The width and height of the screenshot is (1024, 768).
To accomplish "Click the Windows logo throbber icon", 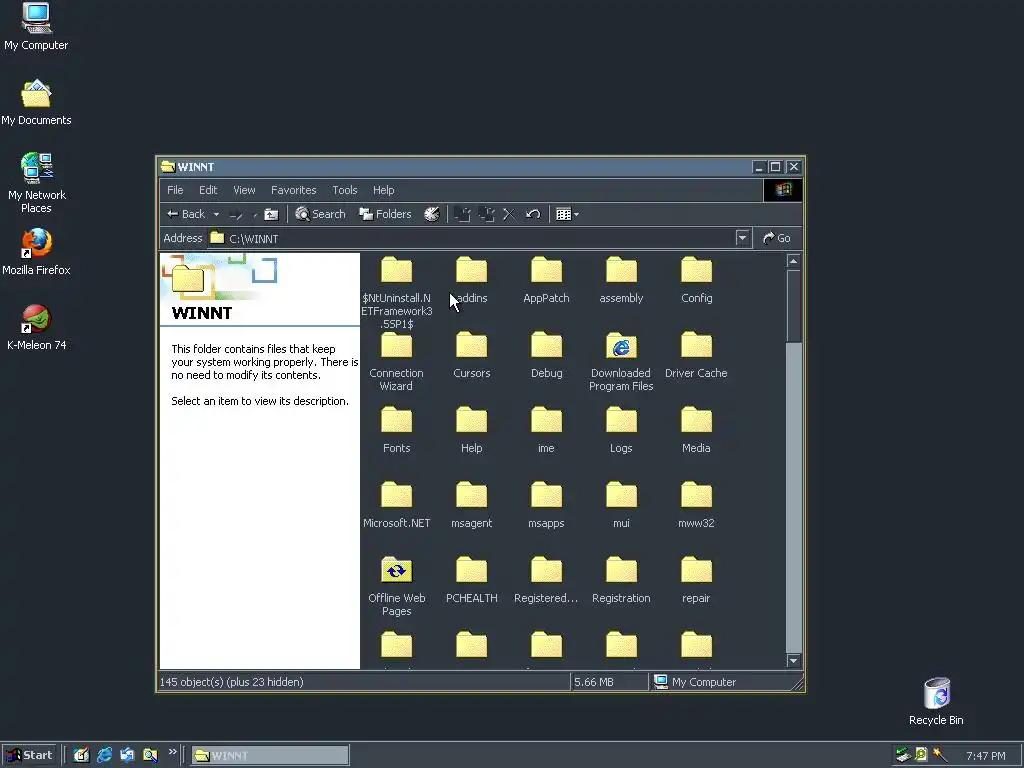I will click(783, 190).
